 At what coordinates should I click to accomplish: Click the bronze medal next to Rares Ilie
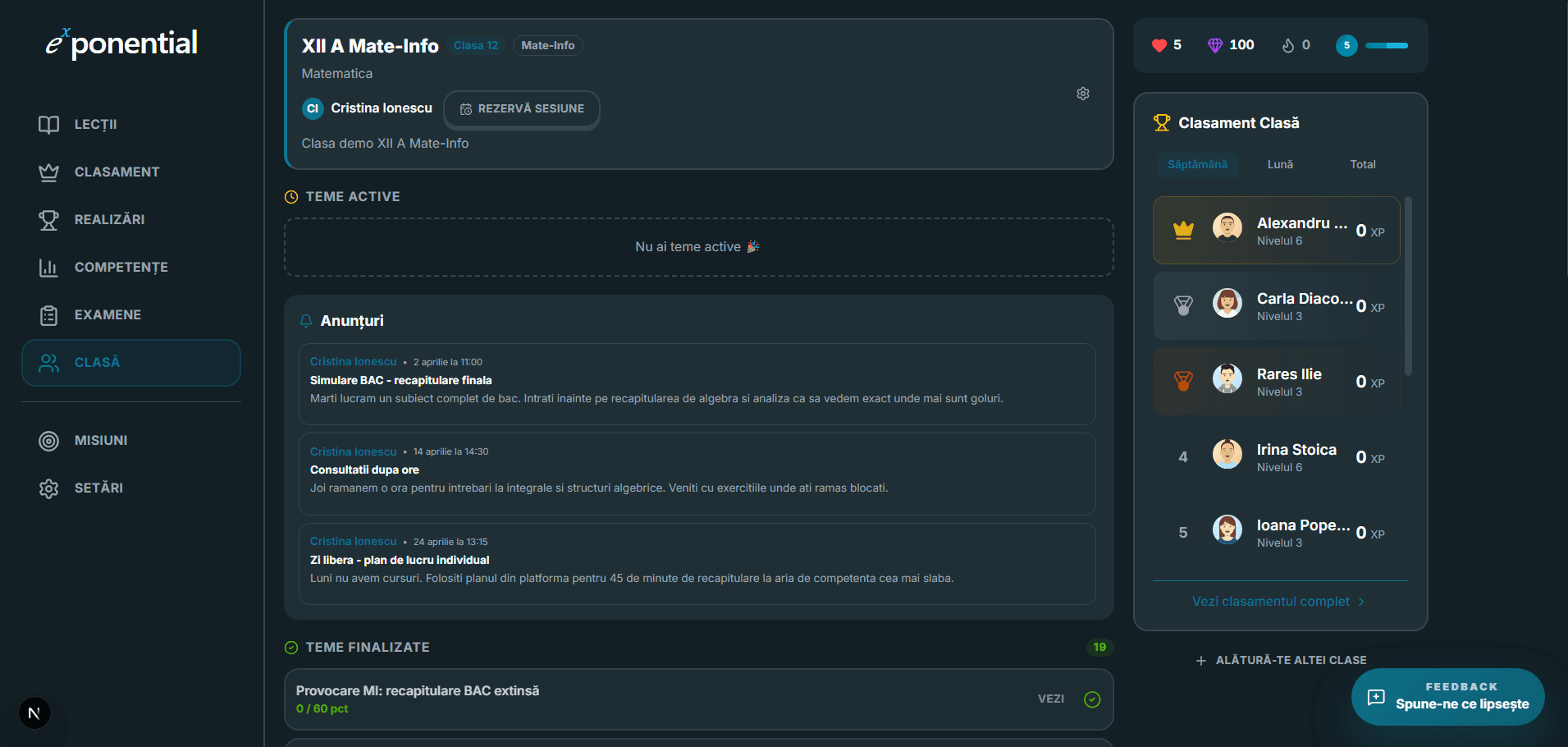click(1183, 381)
